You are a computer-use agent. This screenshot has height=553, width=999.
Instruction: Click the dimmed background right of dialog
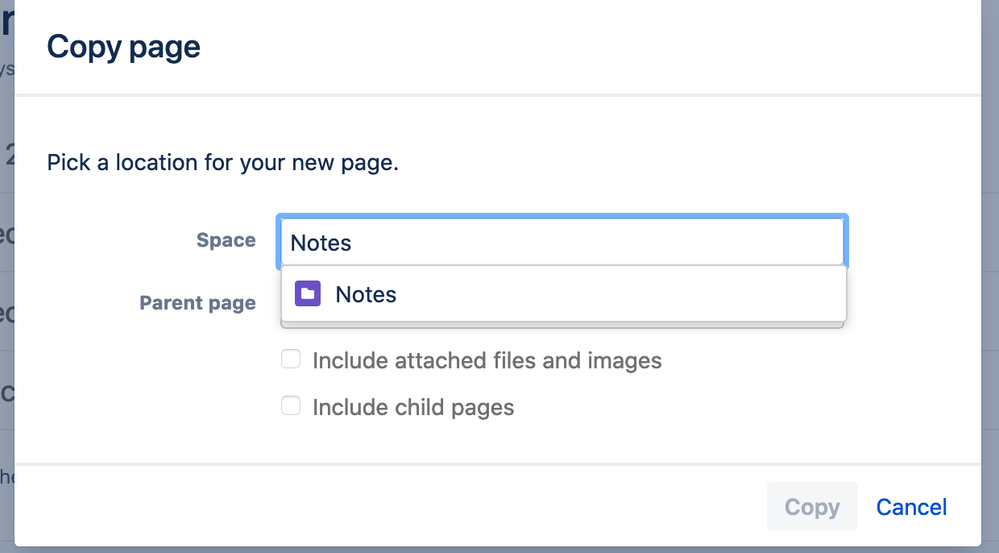(990, 300)
